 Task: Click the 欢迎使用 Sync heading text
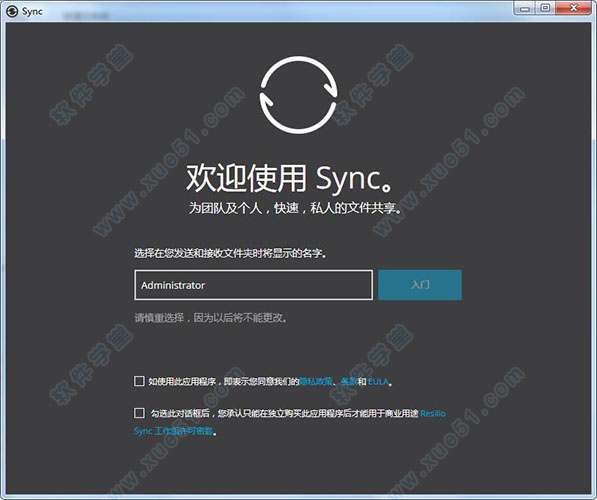tap(289, 178)
